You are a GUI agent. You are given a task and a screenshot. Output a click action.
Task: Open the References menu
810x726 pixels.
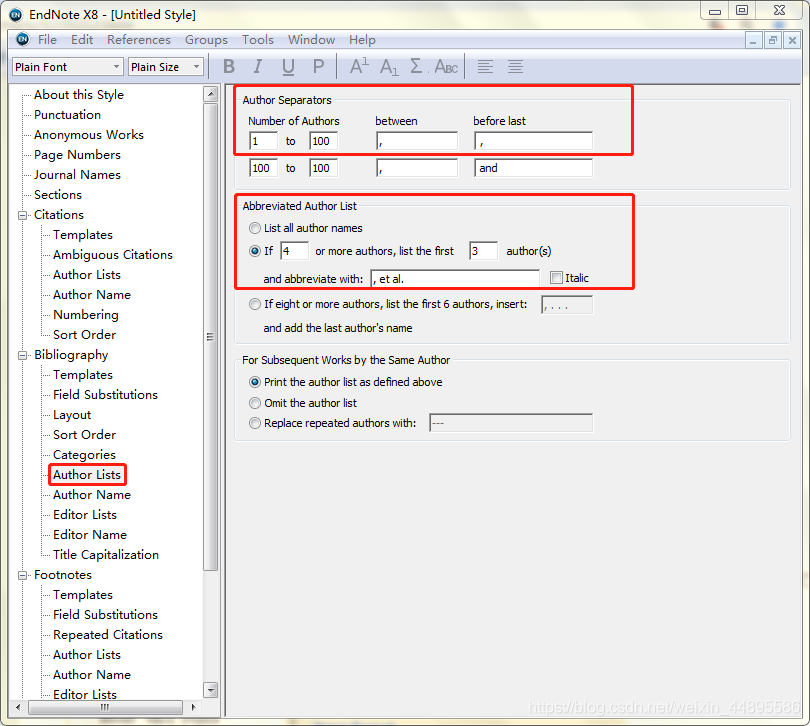tap(138, 40)
